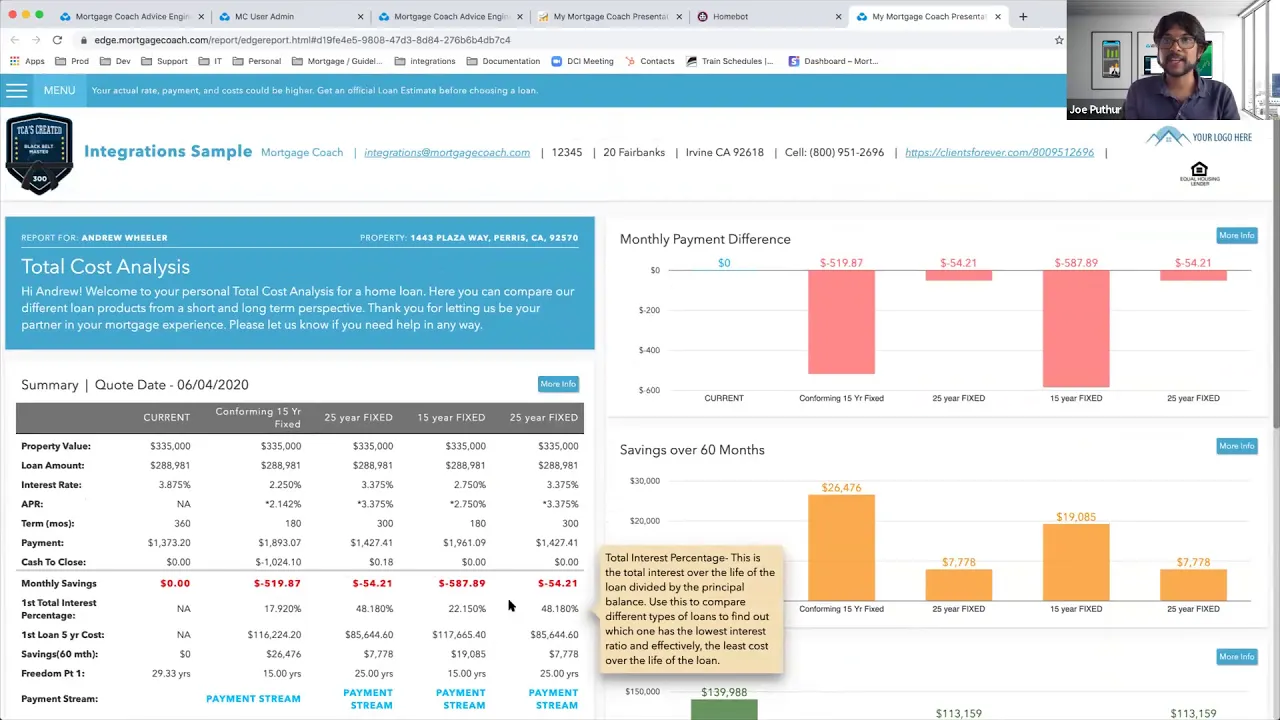1280x720 pixels.
Task: Switch to fourth tab My Mortgage Coach Presentation
Action: click(x=610, y=16)
